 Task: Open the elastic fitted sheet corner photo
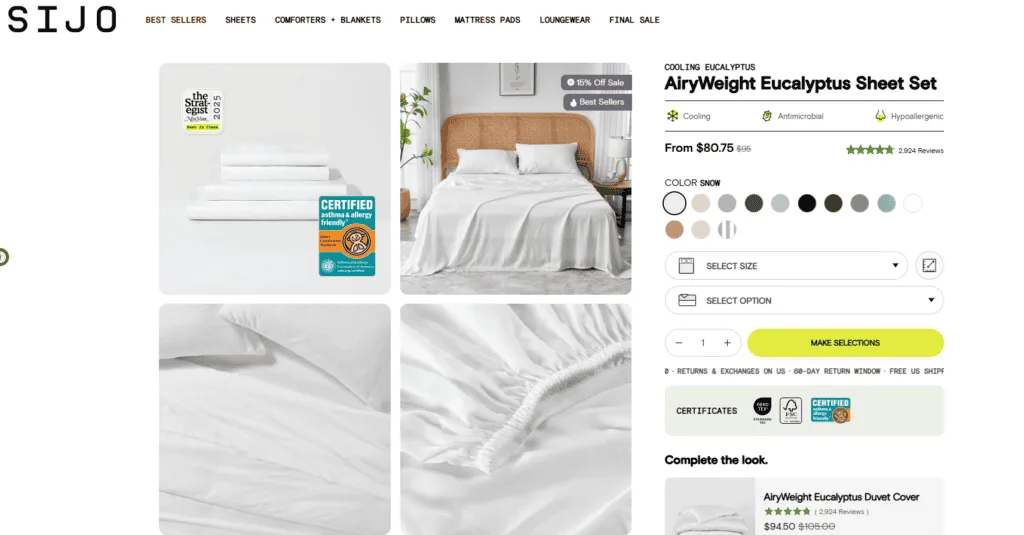[515, 419]
